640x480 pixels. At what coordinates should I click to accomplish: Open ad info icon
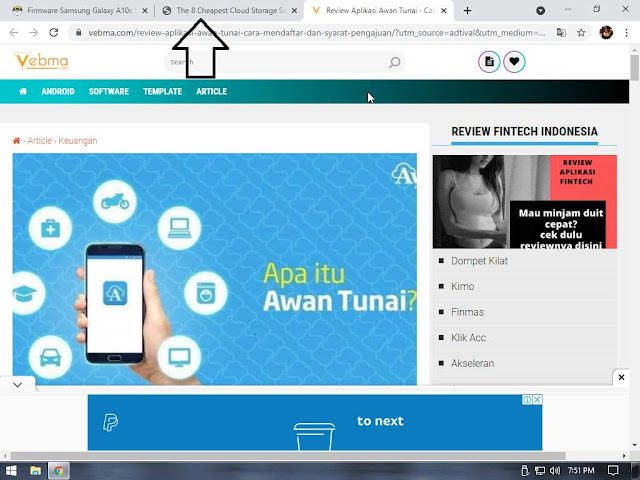coord(527,400)
